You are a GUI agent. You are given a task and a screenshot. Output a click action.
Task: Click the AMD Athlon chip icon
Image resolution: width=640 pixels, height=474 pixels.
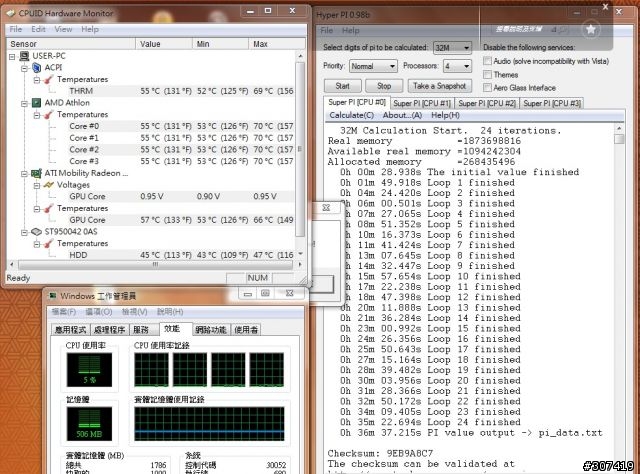[x=36, y=102]
